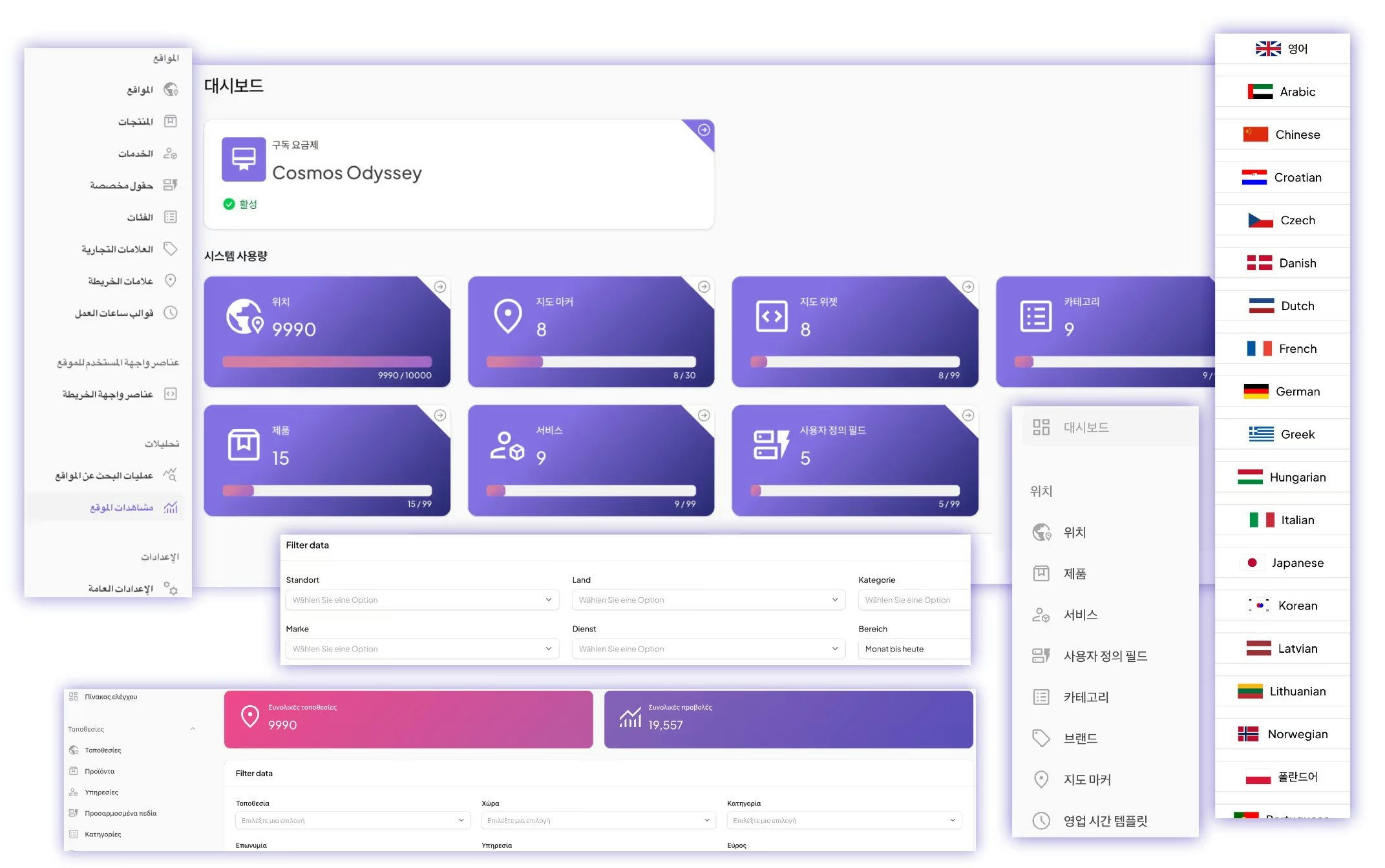Click the المواقع globe icon in Arabic sidebar

171,89
